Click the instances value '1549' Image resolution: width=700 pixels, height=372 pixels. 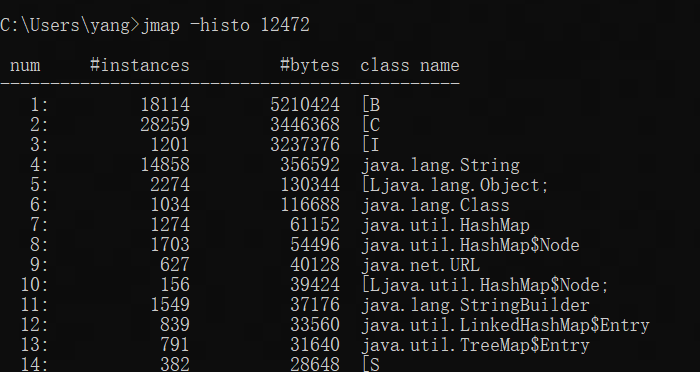[x=170, y=305]
